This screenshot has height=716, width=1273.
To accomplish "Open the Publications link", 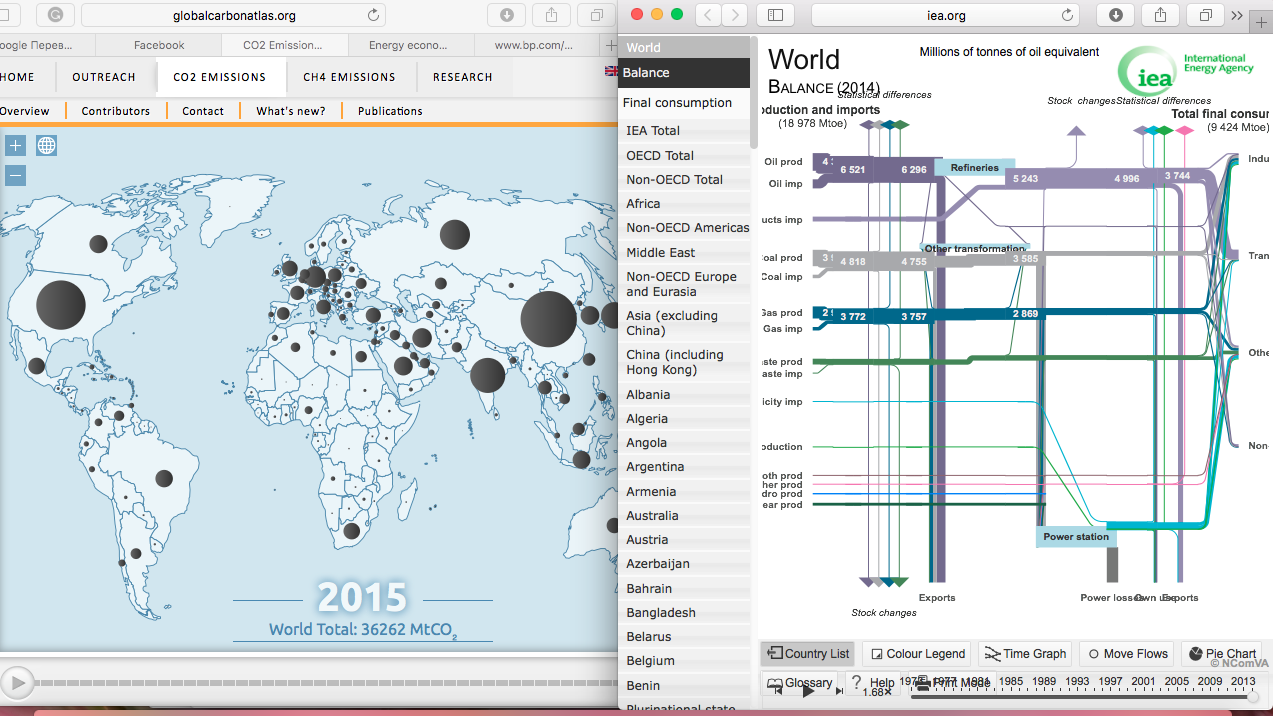I will click(390, 111).
